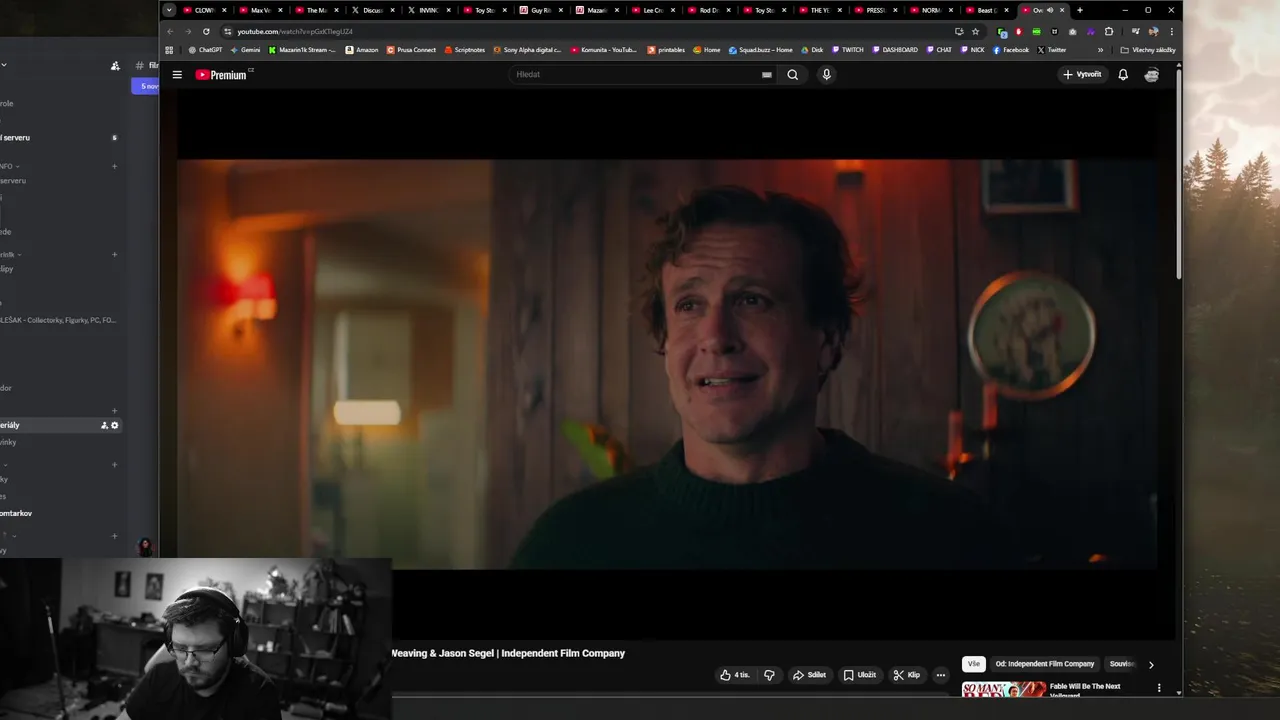Open the TWITCH bookmark
The image size is (1280, 720).
point(847,50)
